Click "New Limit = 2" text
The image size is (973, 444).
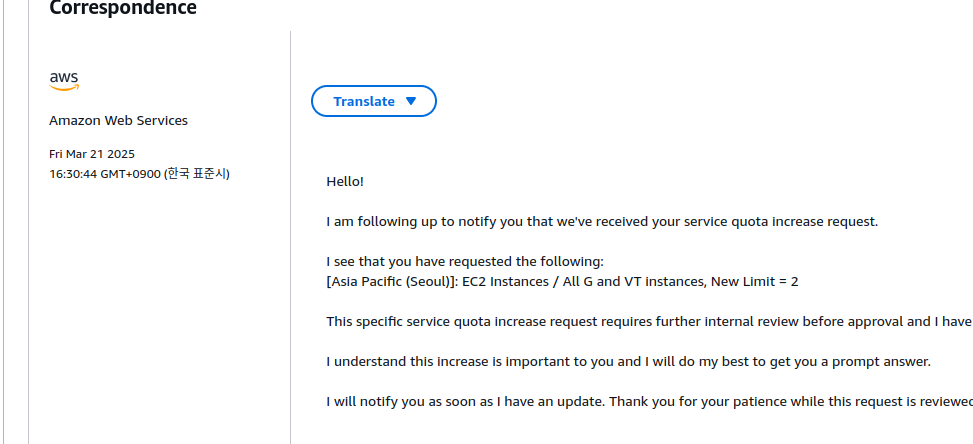755,282
